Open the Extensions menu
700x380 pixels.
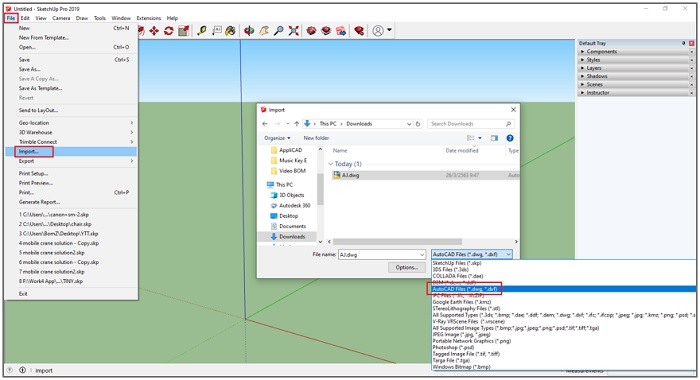[149, 18]
